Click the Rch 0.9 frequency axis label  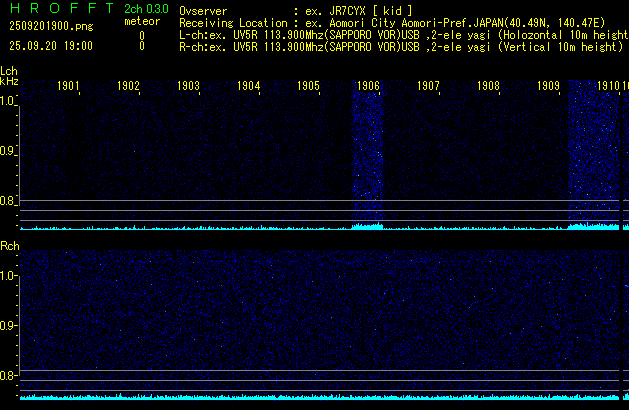[8, 325]
